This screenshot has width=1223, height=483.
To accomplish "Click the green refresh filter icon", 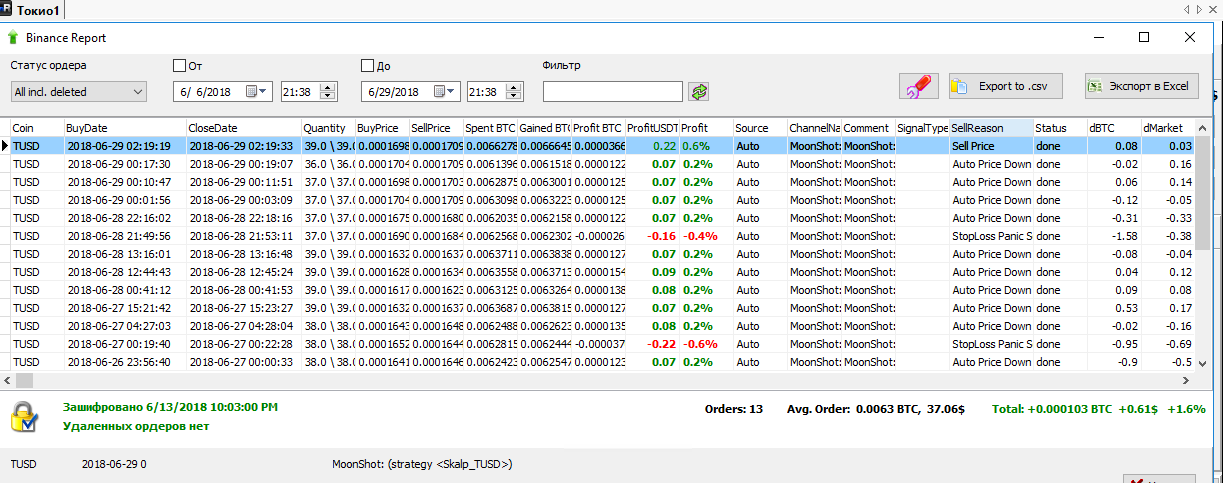I will (698, 92).
